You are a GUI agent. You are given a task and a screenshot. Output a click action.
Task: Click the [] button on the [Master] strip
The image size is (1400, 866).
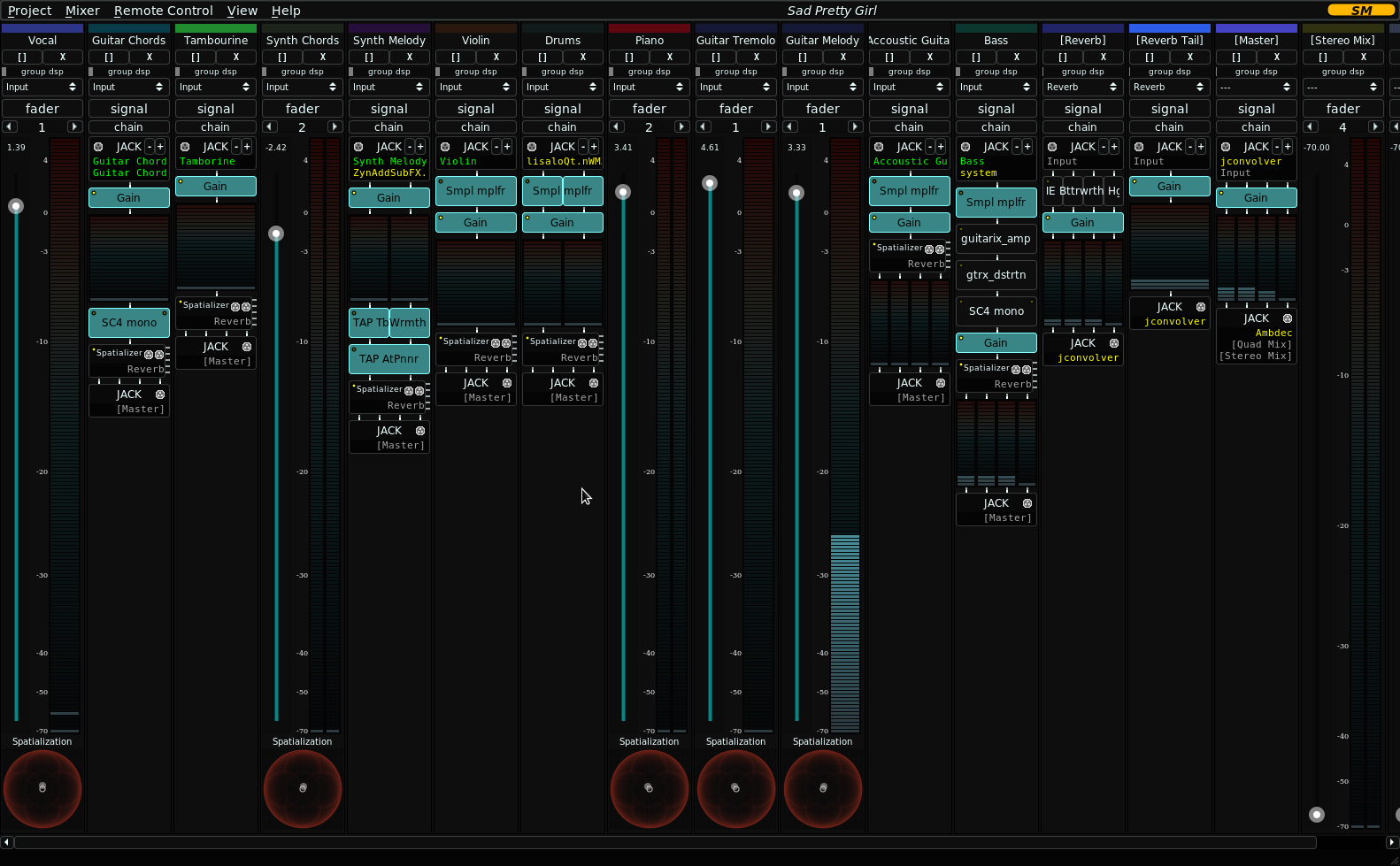(1236, 57)
